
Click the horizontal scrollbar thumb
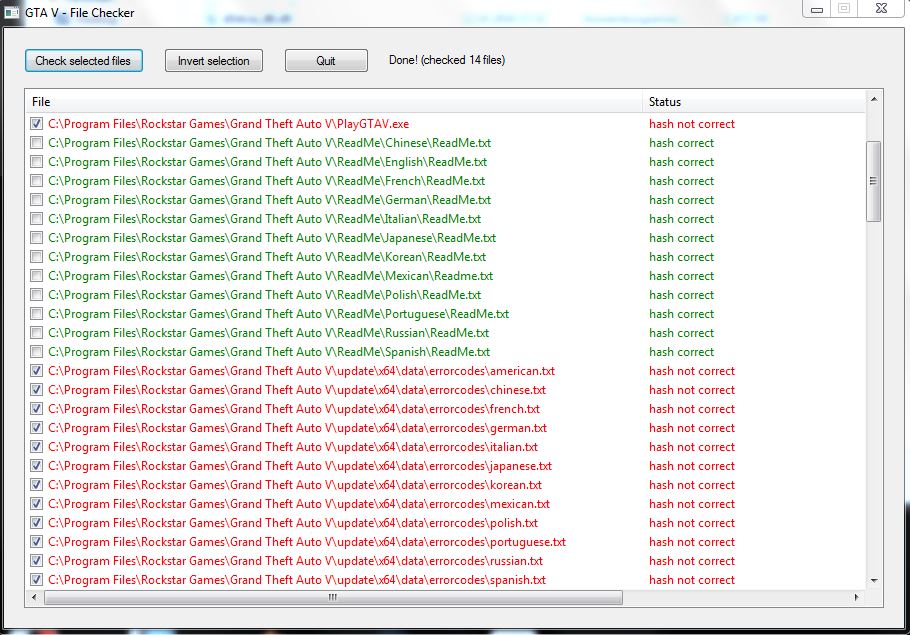click(x=333, y=597)
